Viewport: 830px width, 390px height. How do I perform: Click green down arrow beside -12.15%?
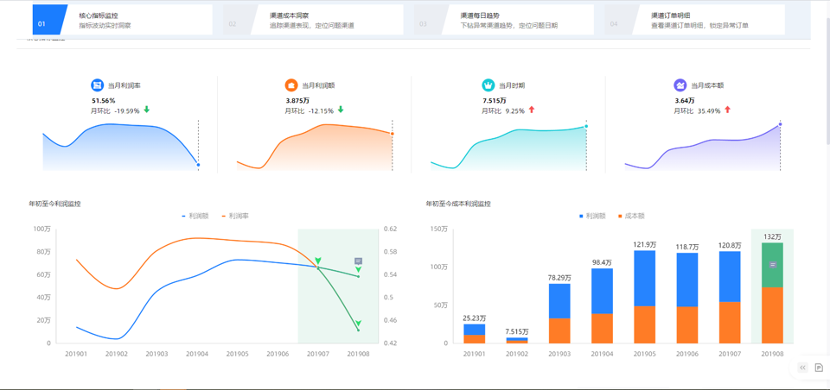340,110
